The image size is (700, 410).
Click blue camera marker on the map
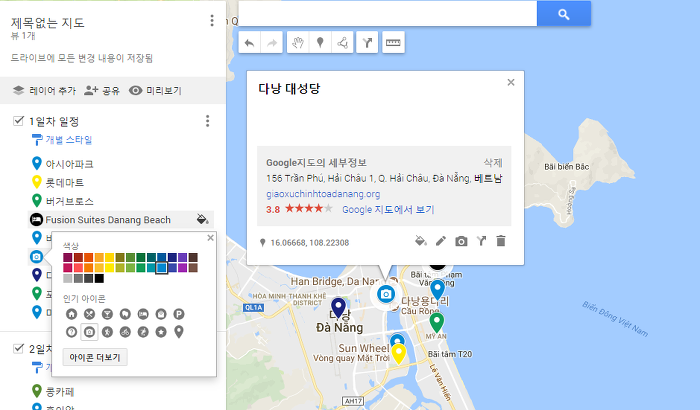(x=385, y=294)
